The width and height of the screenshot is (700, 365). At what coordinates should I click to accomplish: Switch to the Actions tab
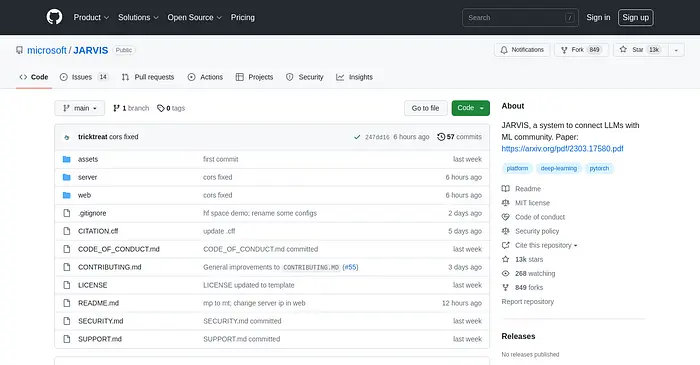point(205,77)
